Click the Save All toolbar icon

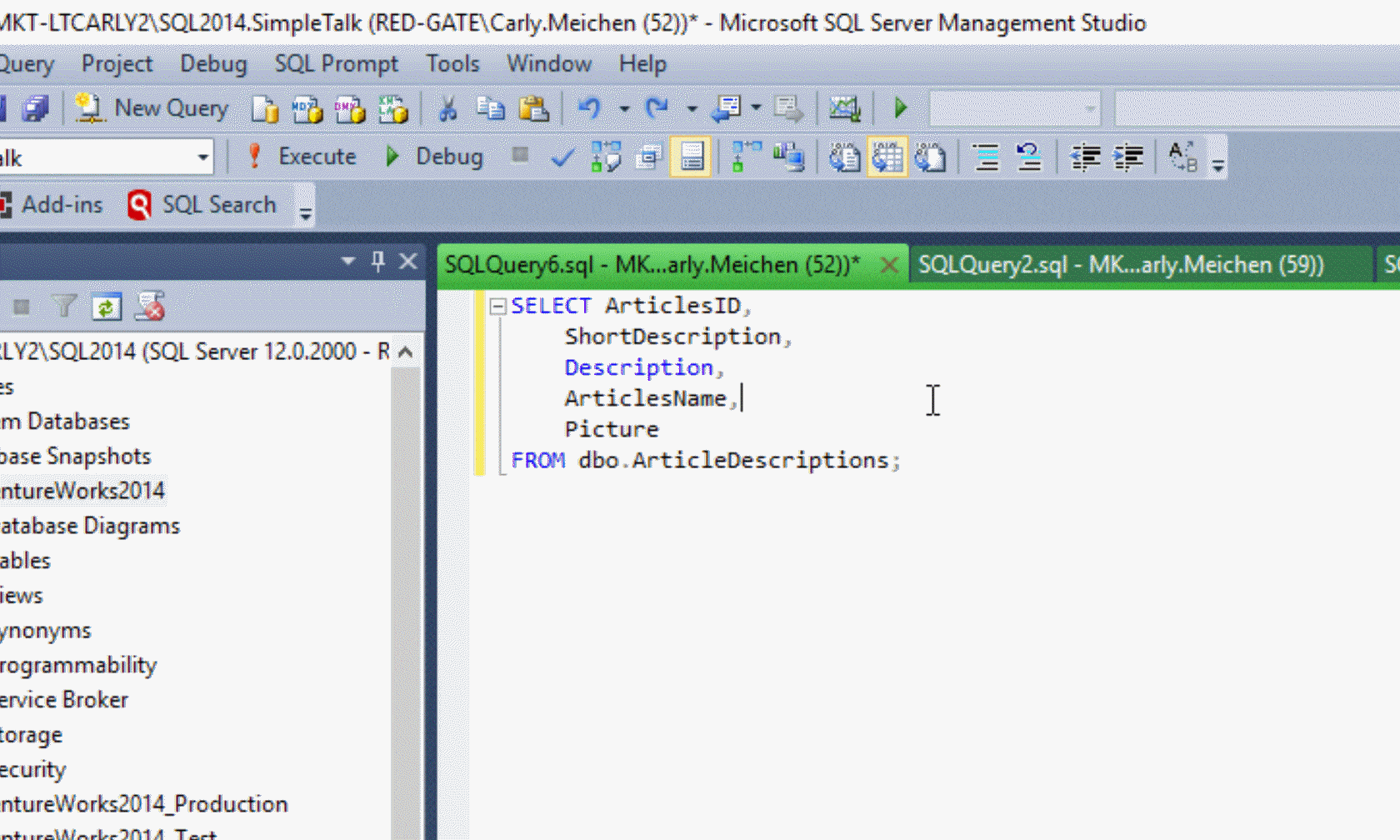pos(34,108)
